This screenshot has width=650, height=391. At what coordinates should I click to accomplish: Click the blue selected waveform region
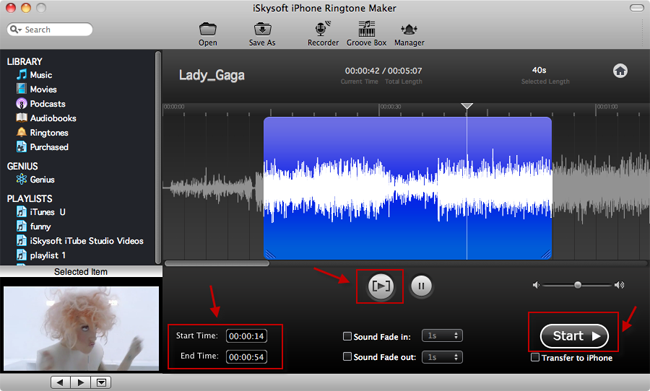tap(407, 188)
